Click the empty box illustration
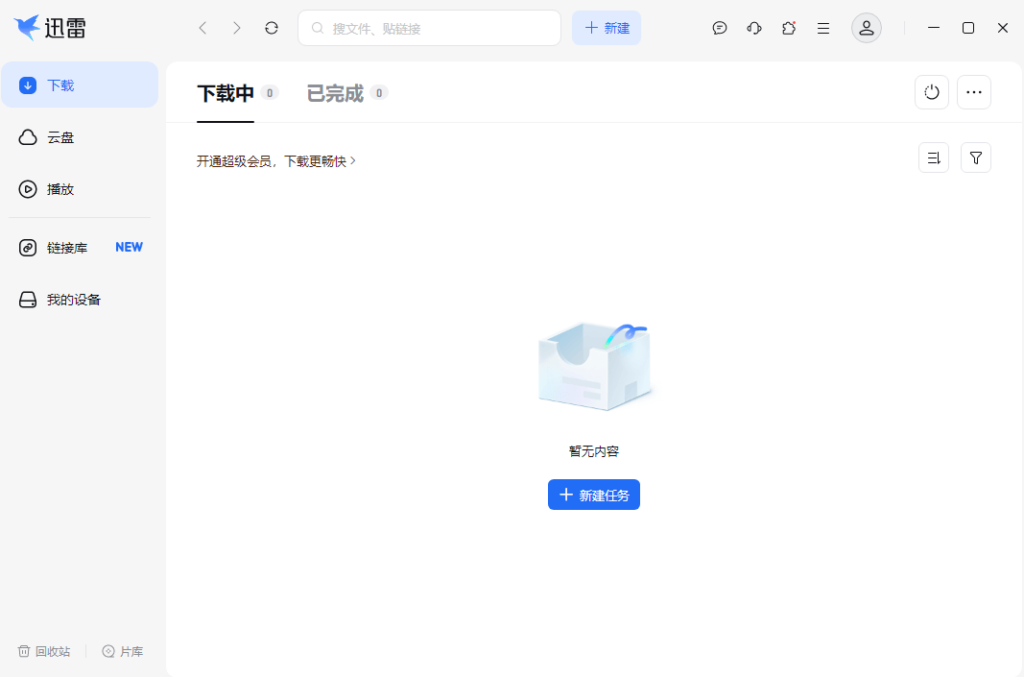Image resolution: width=1024 pixels, height=677 pixels. click(594, 366)
